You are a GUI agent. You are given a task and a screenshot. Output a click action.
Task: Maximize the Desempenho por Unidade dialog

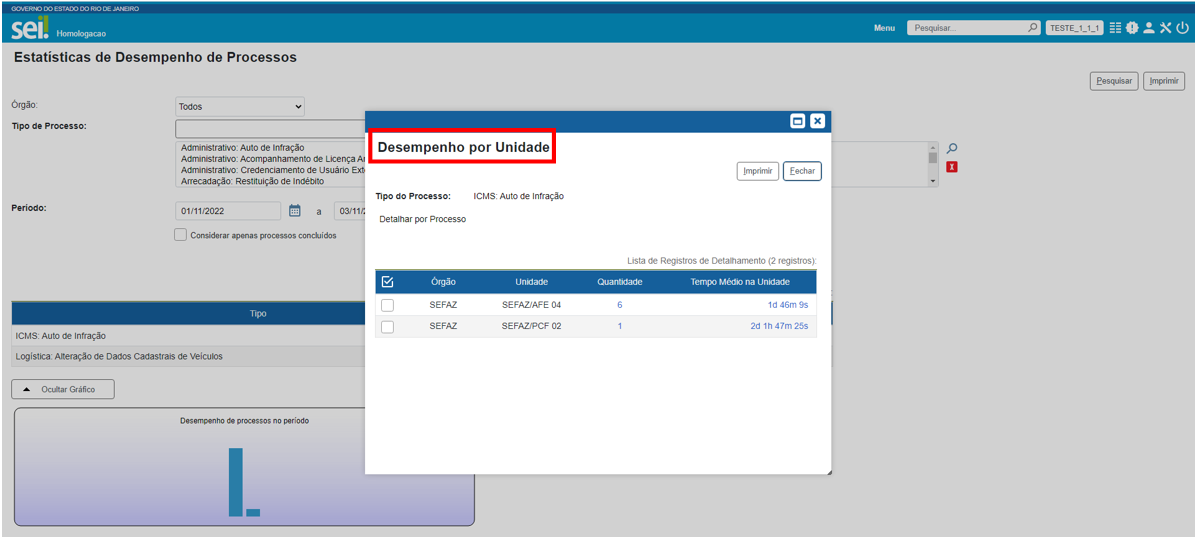point(798,121)
